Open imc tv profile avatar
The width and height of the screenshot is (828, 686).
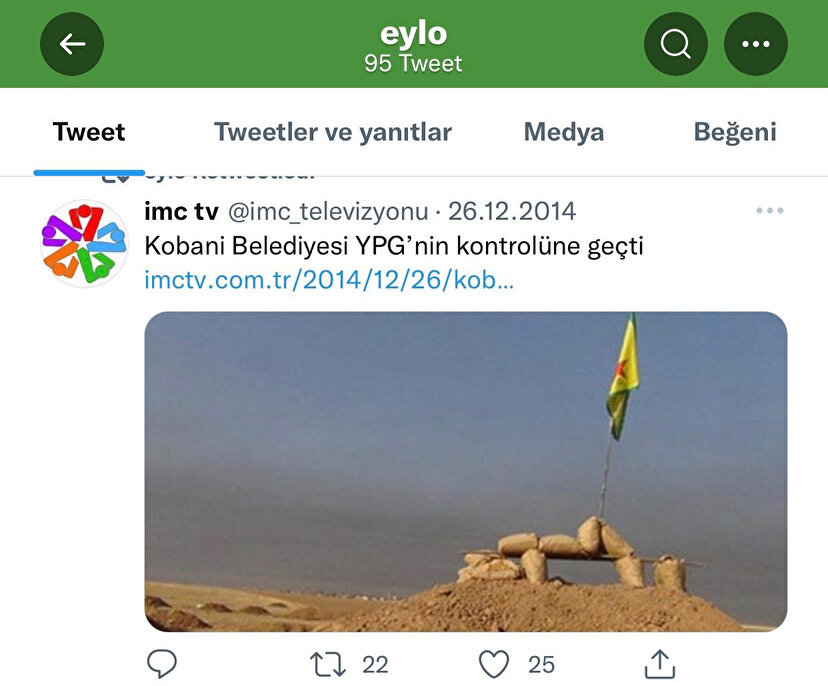84,243
